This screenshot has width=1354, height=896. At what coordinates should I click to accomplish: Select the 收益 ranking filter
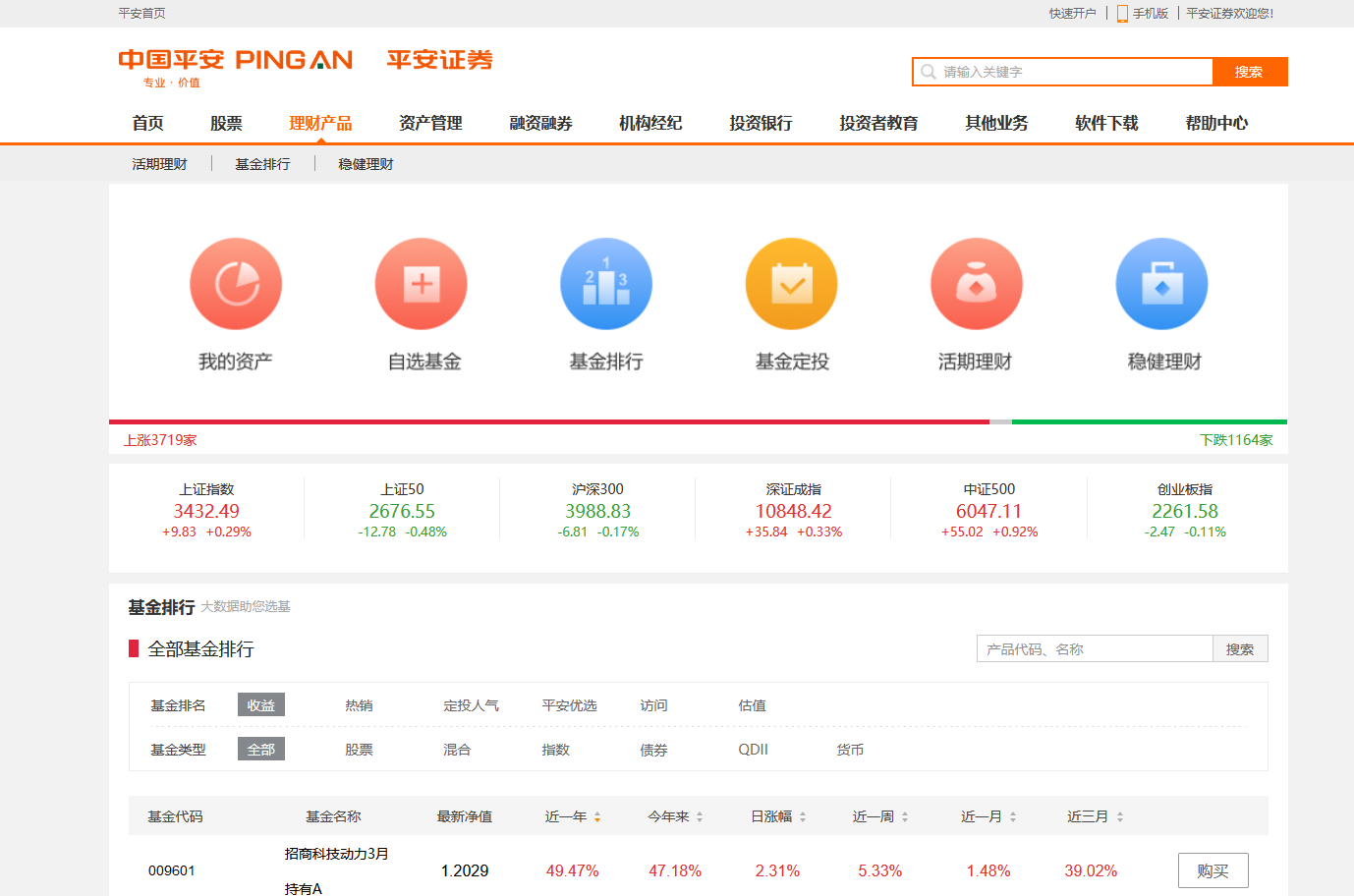(261, 705)
